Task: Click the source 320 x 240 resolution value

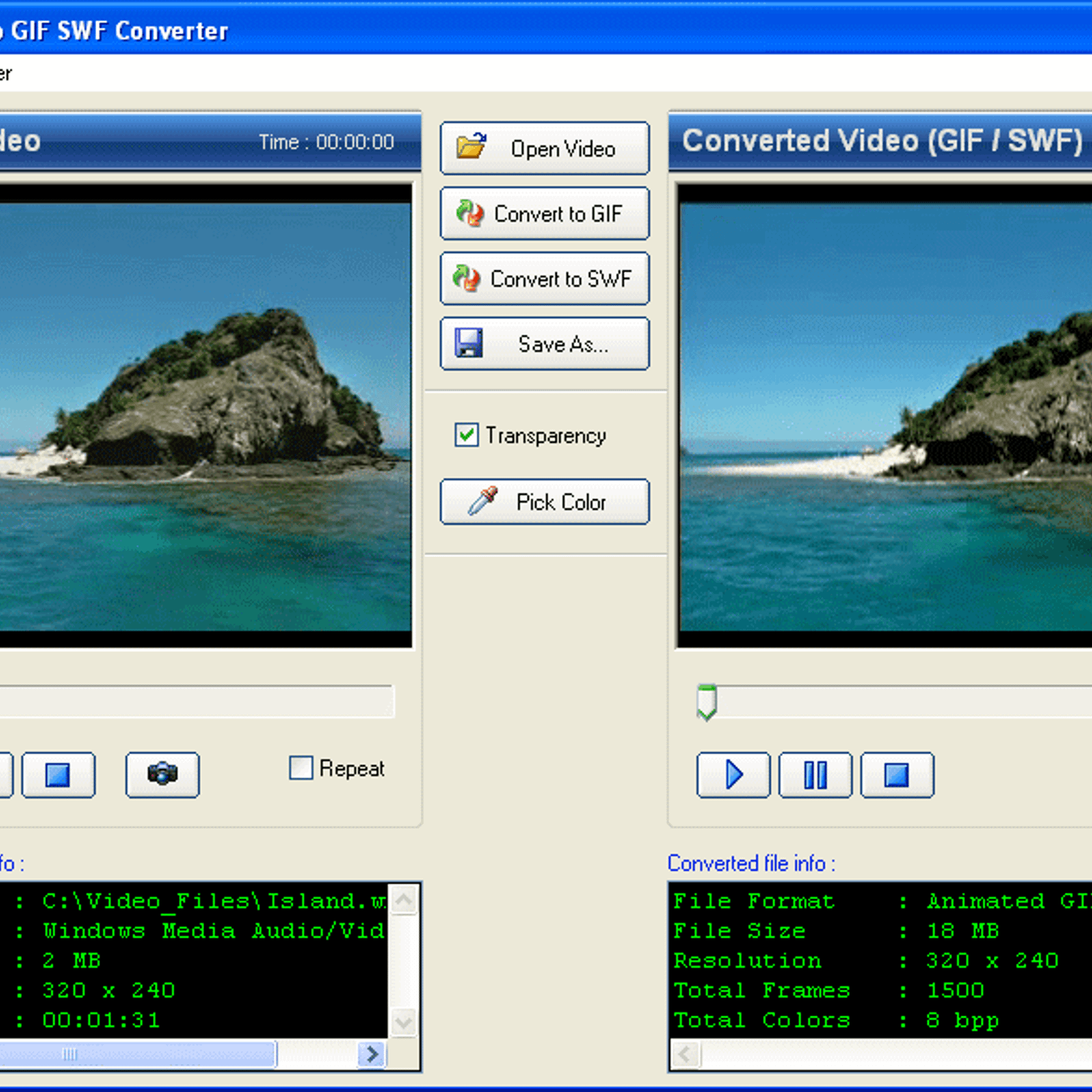Action: (x=109, y=990)
